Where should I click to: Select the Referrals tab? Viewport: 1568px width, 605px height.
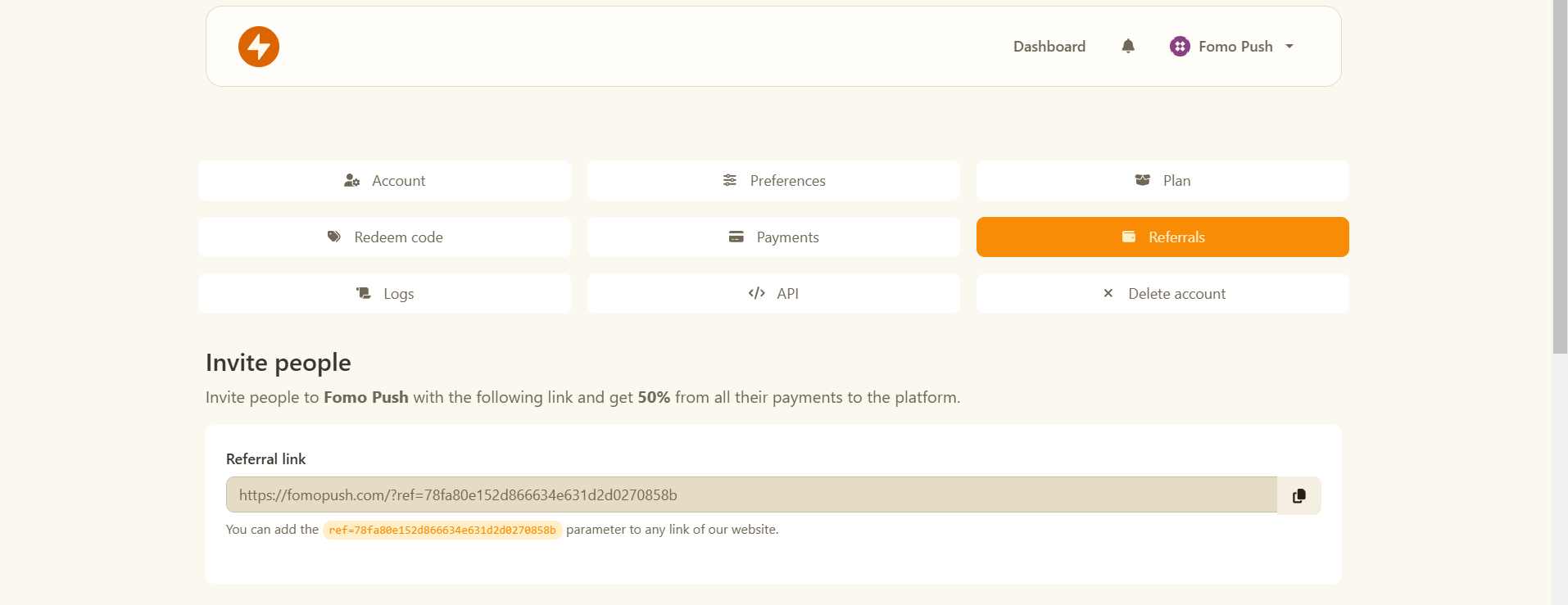click(1162, 237)
